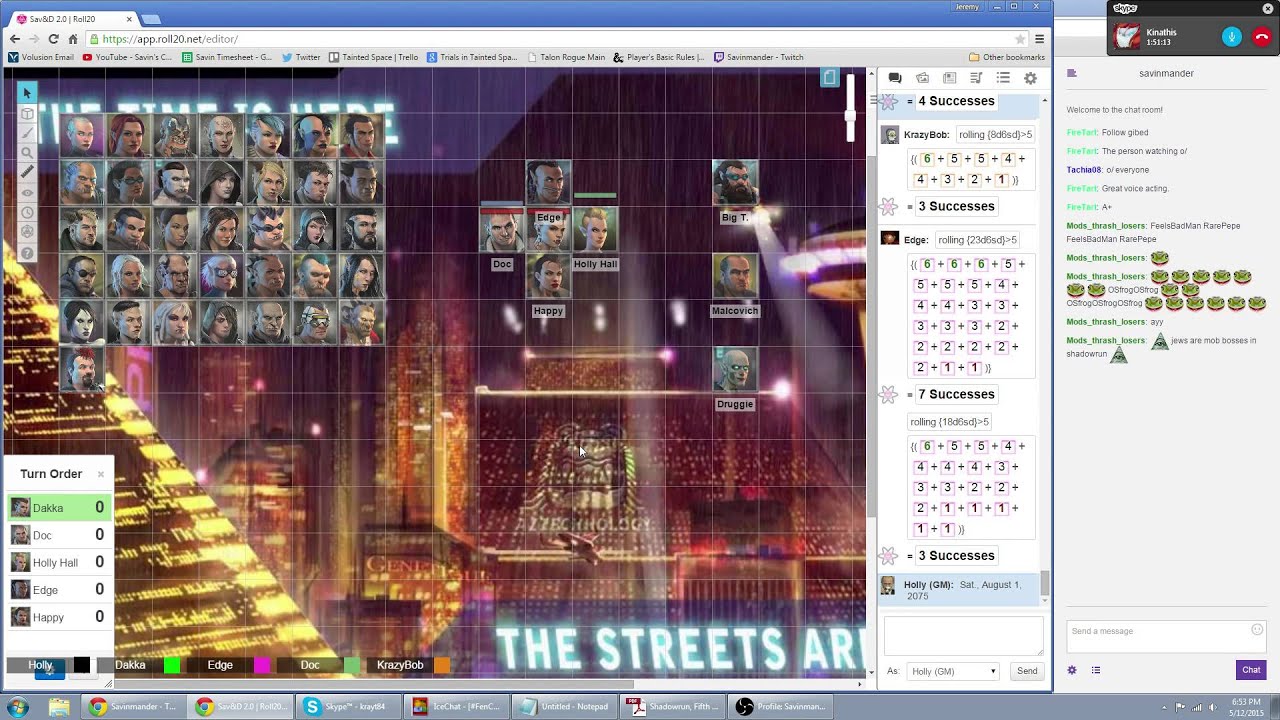1280x720 pixels.
Task: Click KrazyBob's orange color swatch
Action: coord(442,665)
